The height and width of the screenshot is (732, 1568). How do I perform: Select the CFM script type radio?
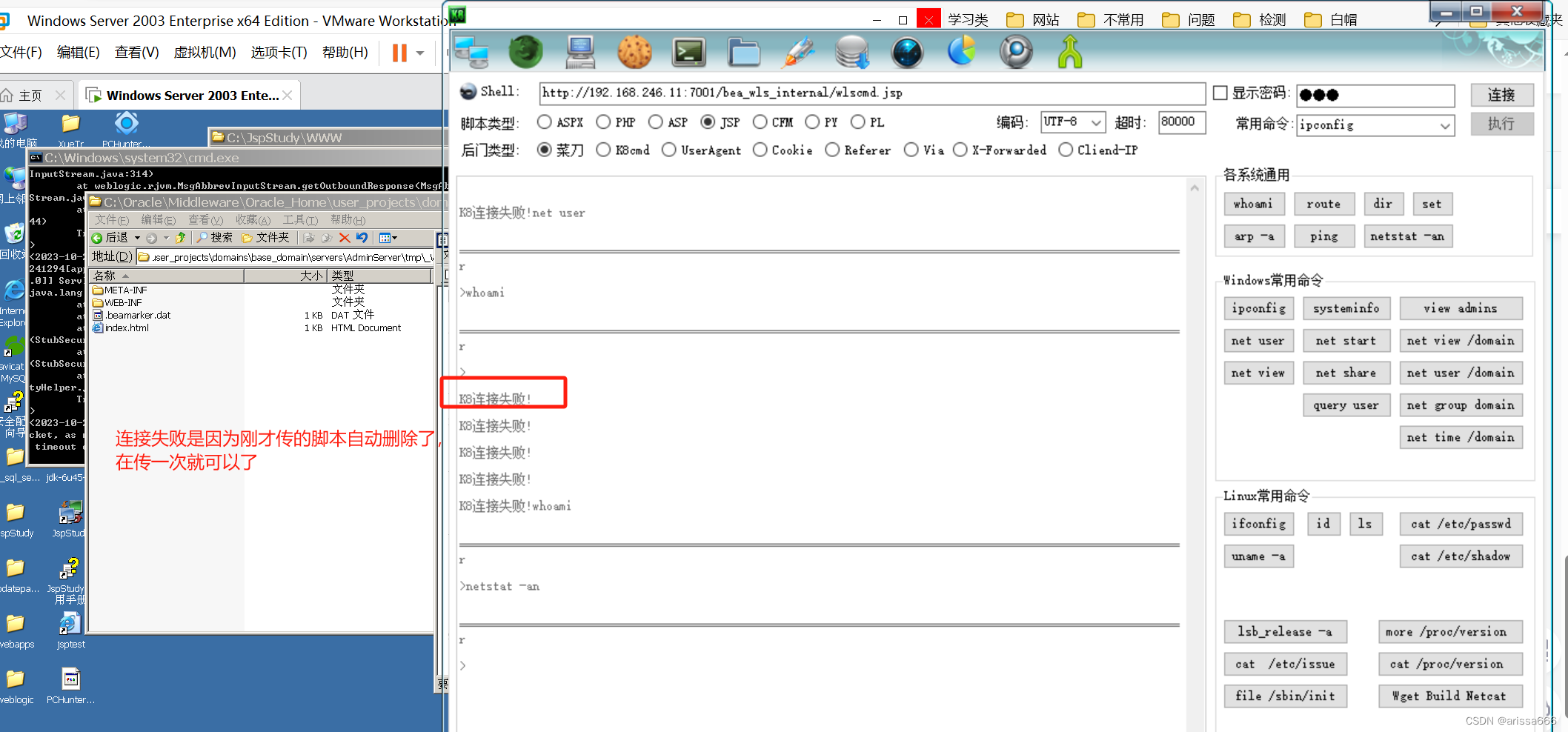point(760,122)
